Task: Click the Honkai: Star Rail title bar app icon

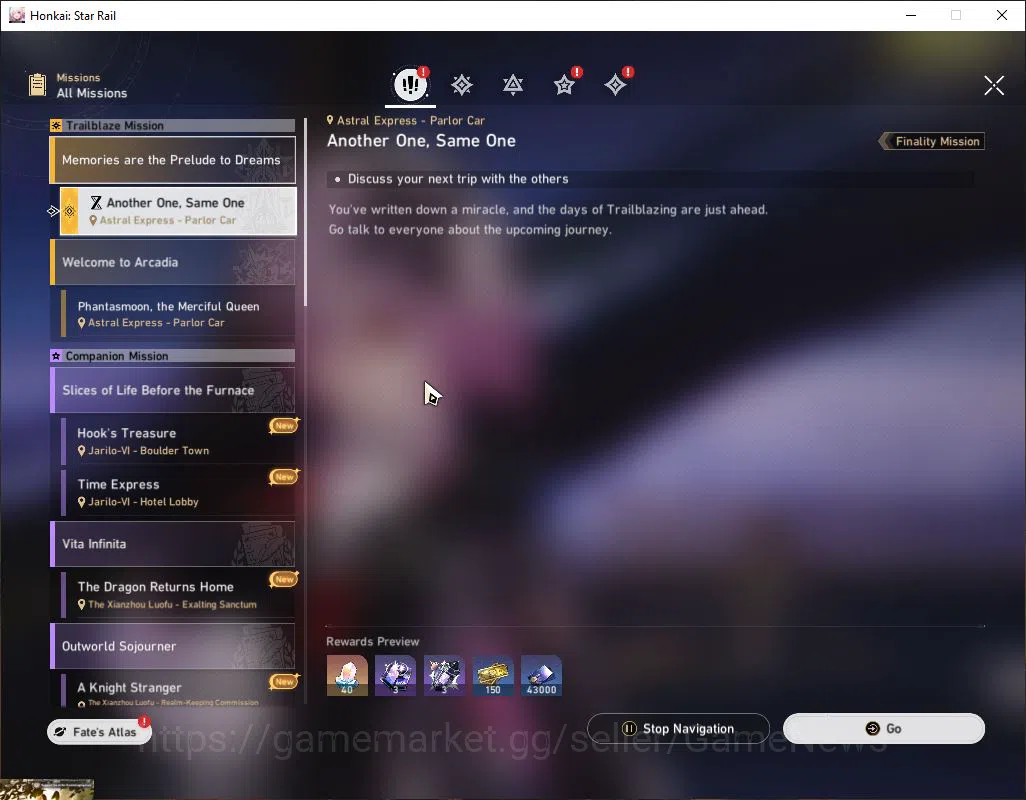Action: tap(16, 15)
